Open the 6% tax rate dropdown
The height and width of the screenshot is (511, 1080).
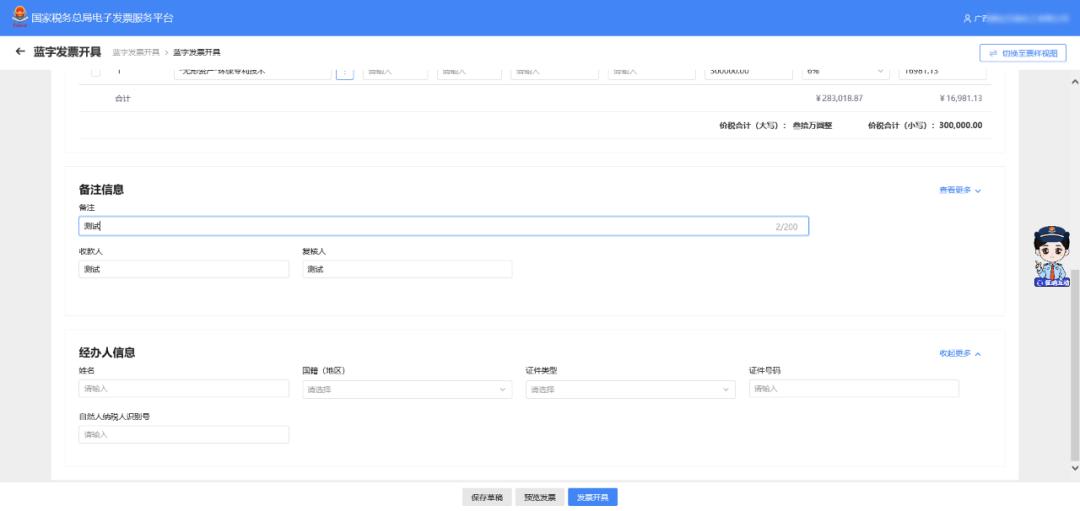pyautogui.click(x=846, y=72)
